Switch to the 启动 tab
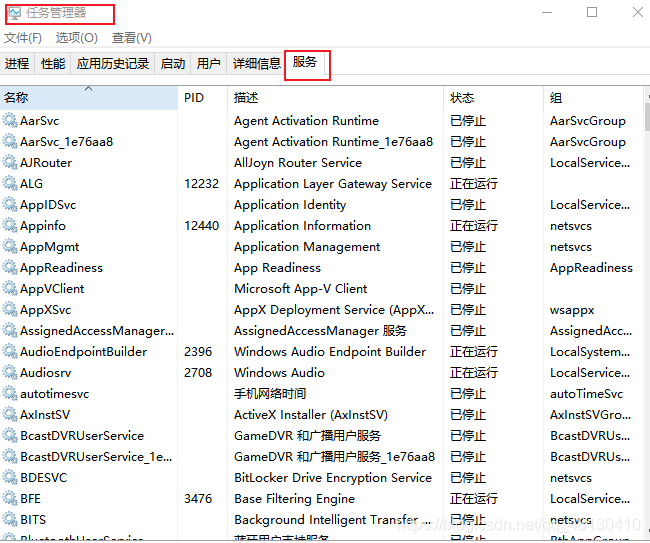The width and height of the screenshot is (650, 543). coord(173,63)
